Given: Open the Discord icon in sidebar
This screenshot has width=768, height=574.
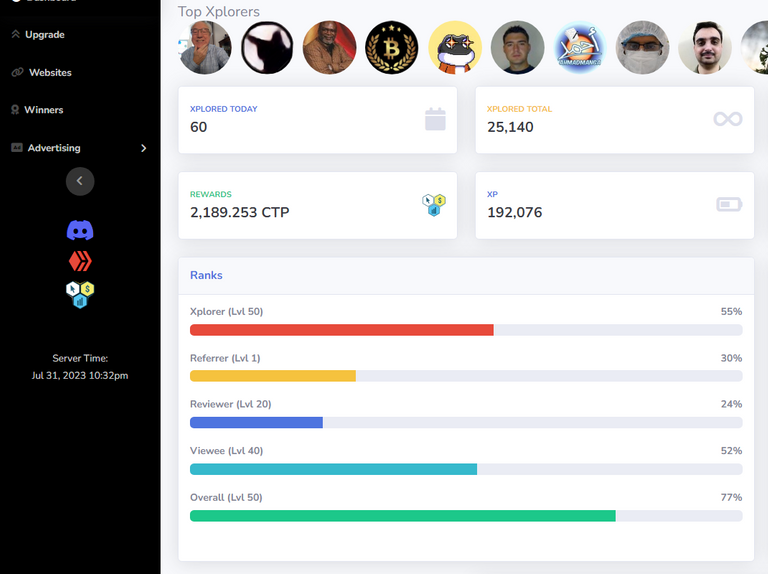Looking at the screenshot, I should coord(80,230).
